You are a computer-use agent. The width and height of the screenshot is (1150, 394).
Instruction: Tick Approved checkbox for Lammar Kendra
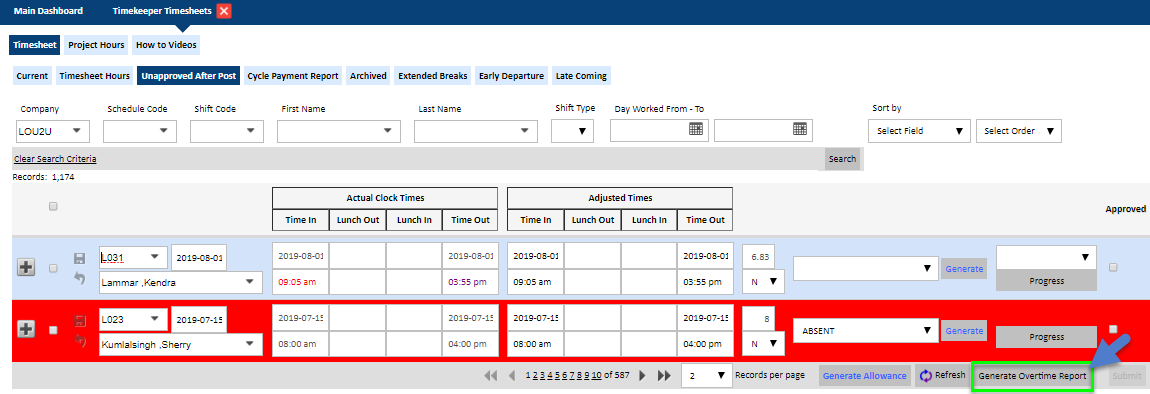click(1113, 268)
